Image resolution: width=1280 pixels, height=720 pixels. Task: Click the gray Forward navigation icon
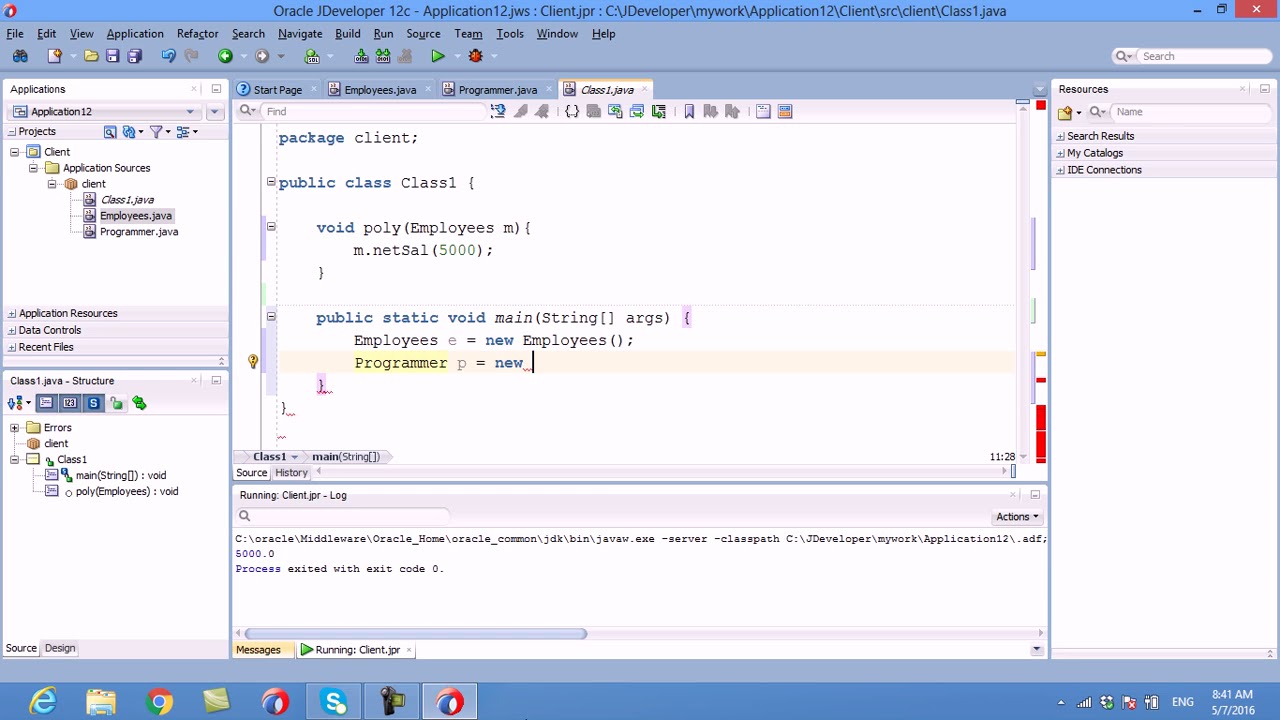262,56
